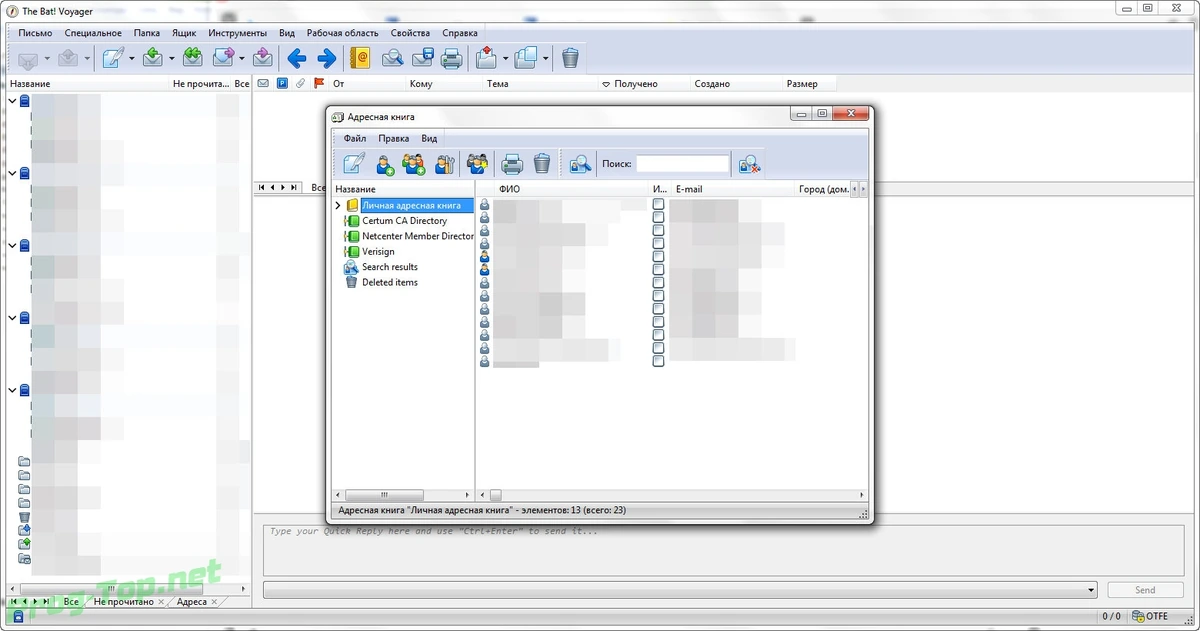The height and width of the screenshot is (631, 1200).
Task: Print from the Address Book toolbar
Action: click(512, 164)
